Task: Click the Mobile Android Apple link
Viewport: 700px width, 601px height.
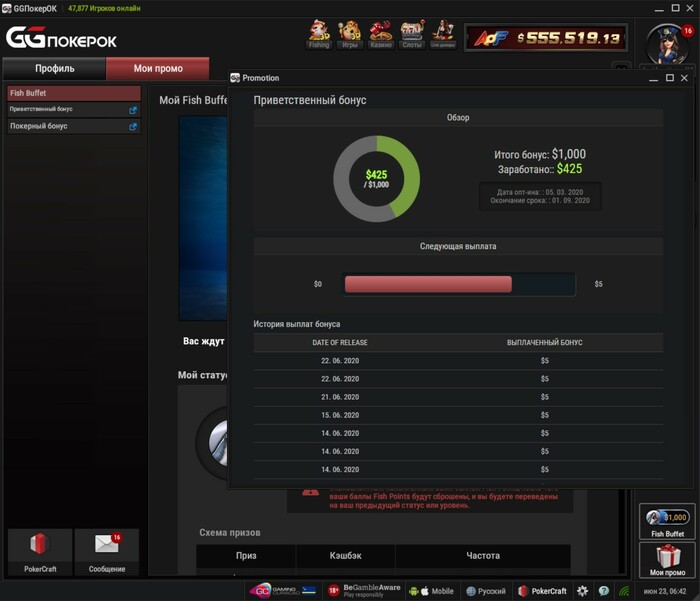Action: 431,591
